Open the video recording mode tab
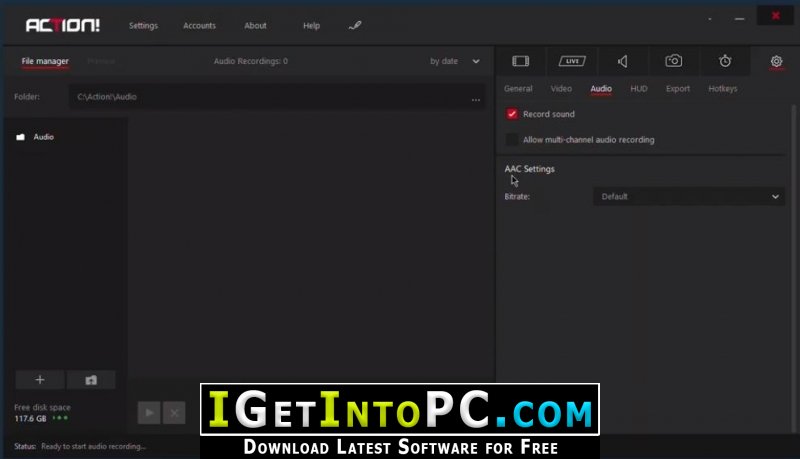 520,61
